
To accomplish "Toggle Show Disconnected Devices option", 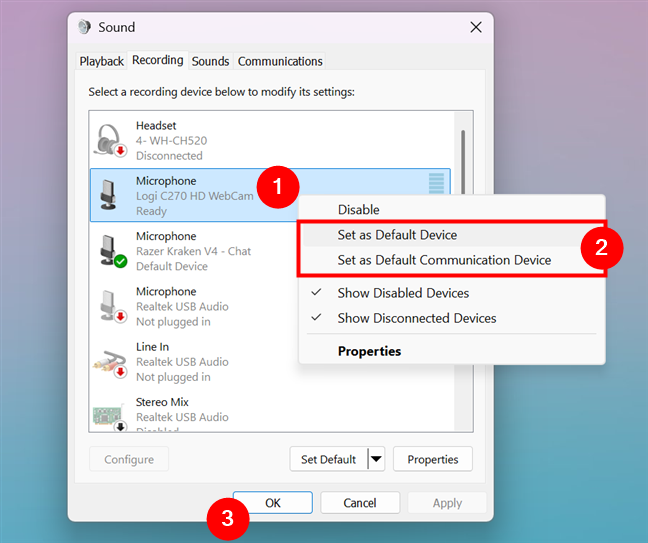I will [x=452, y=318].
